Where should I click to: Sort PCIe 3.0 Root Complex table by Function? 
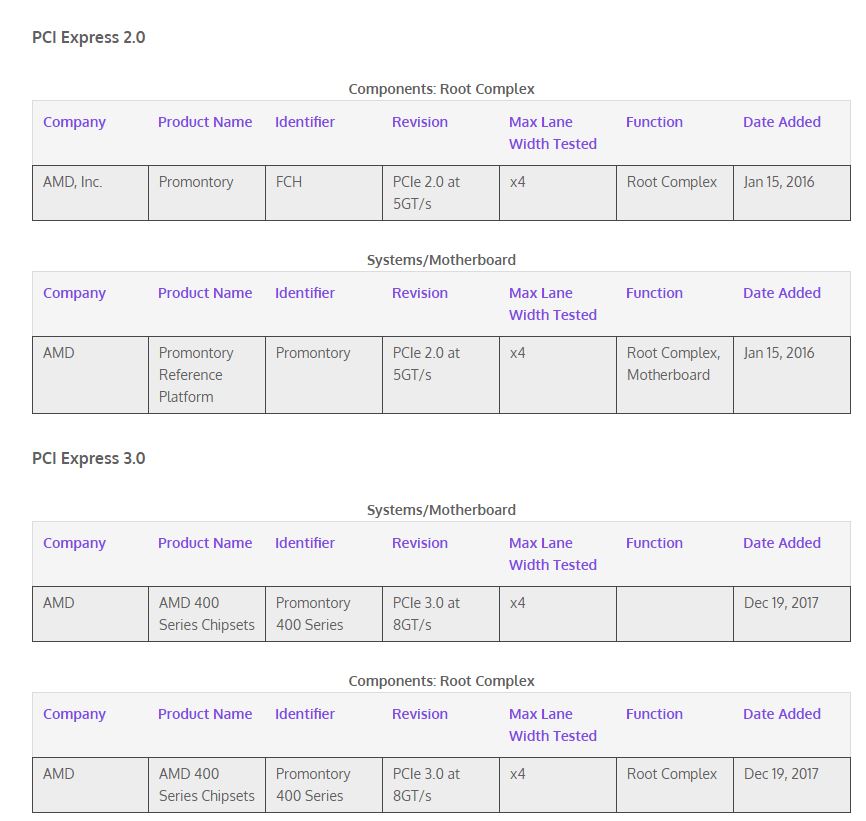coord(654,714)
